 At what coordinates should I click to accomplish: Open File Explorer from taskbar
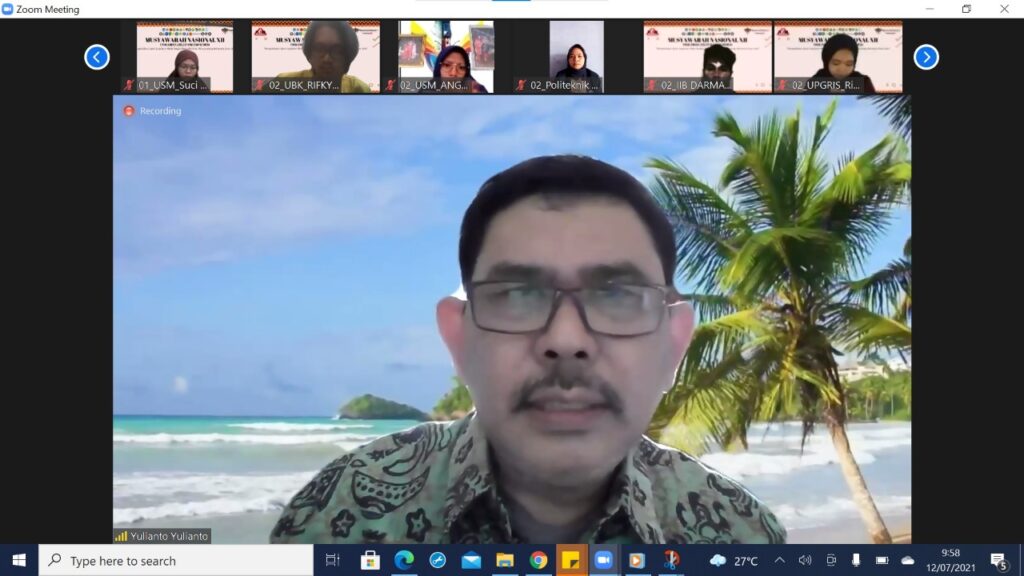pyautogui.click(x=505, y=560)
